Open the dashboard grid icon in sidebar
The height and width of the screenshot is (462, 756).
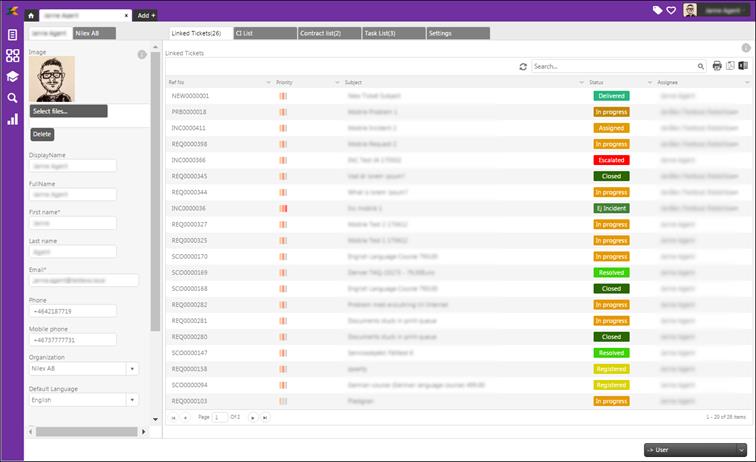click(x=13, y=56)
